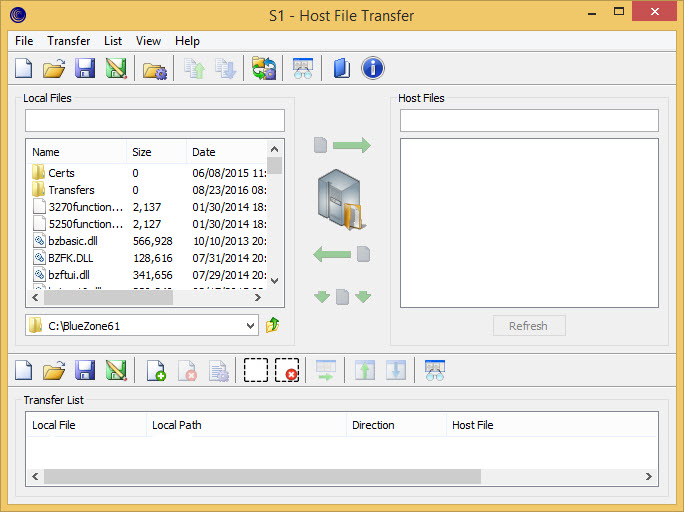Click New list icon in lower toolbar

(x=24, y=370)
